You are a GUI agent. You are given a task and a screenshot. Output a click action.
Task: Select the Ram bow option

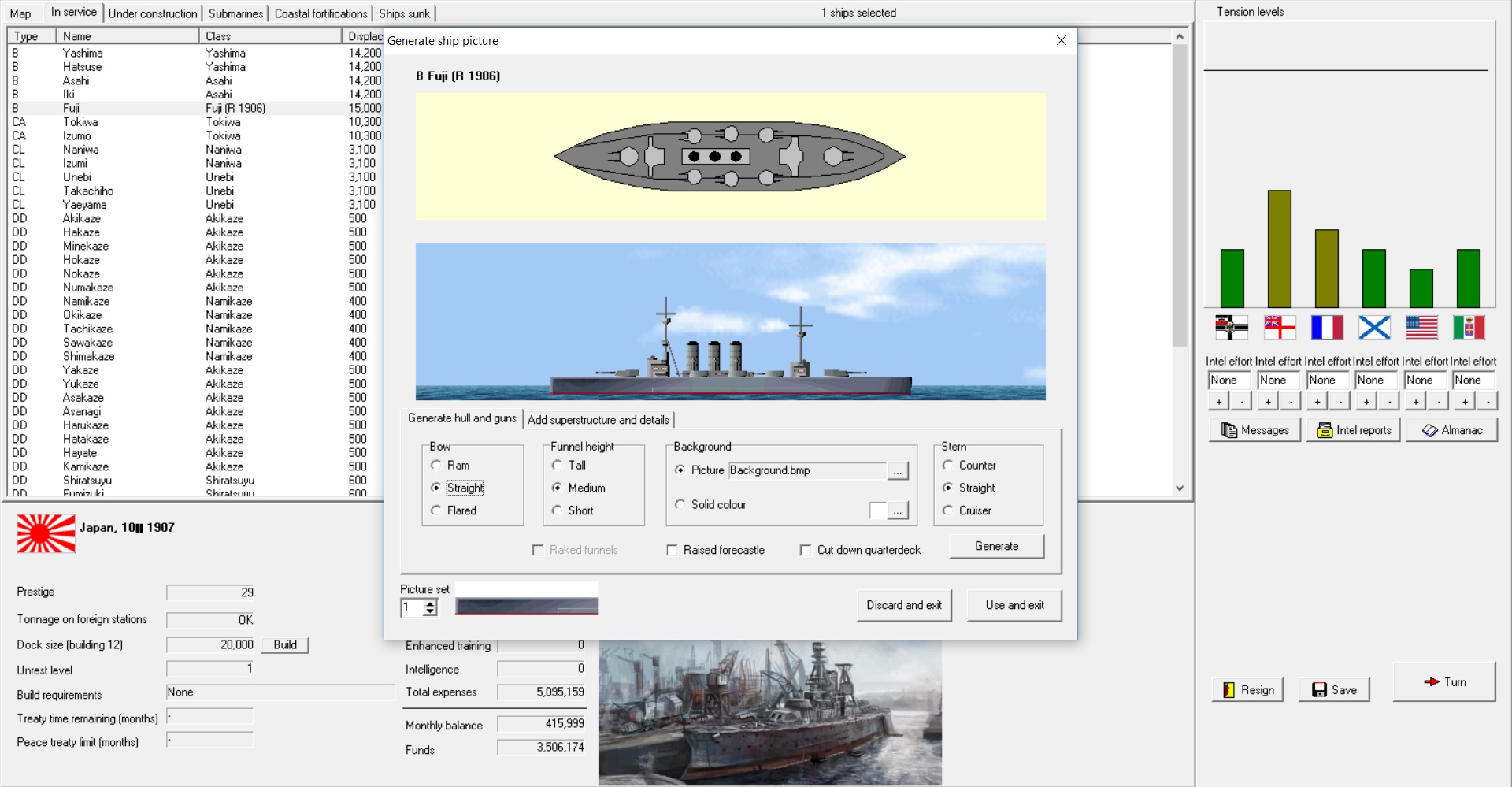[x=436, y=466]
